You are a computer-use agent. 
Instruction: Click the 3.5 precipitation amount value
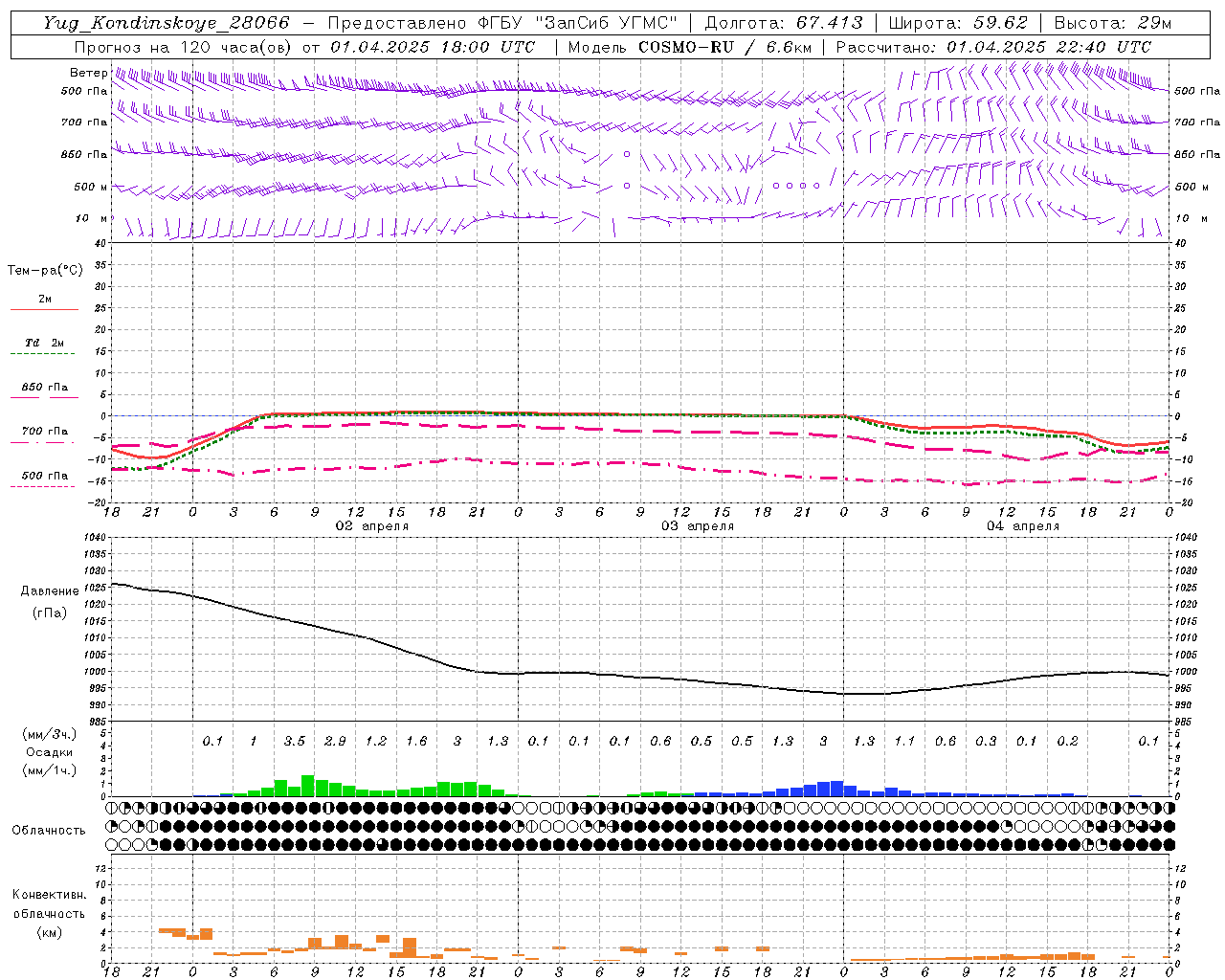295,742
